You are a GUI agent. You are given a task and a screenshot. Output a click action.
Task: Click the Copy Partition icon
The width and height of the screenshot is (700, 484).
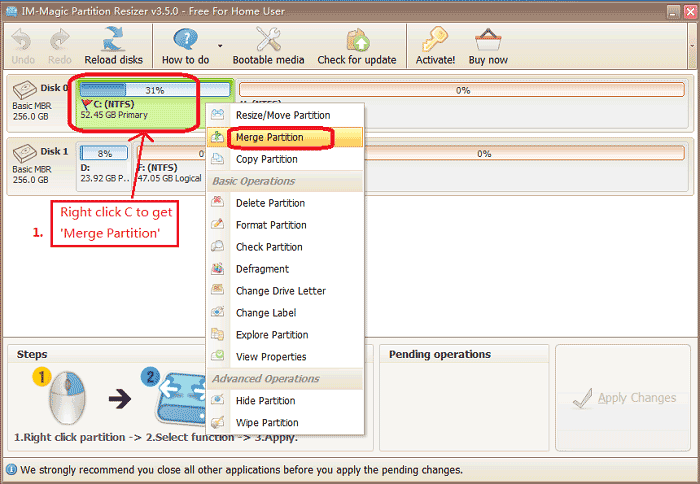tap(217, 159)
